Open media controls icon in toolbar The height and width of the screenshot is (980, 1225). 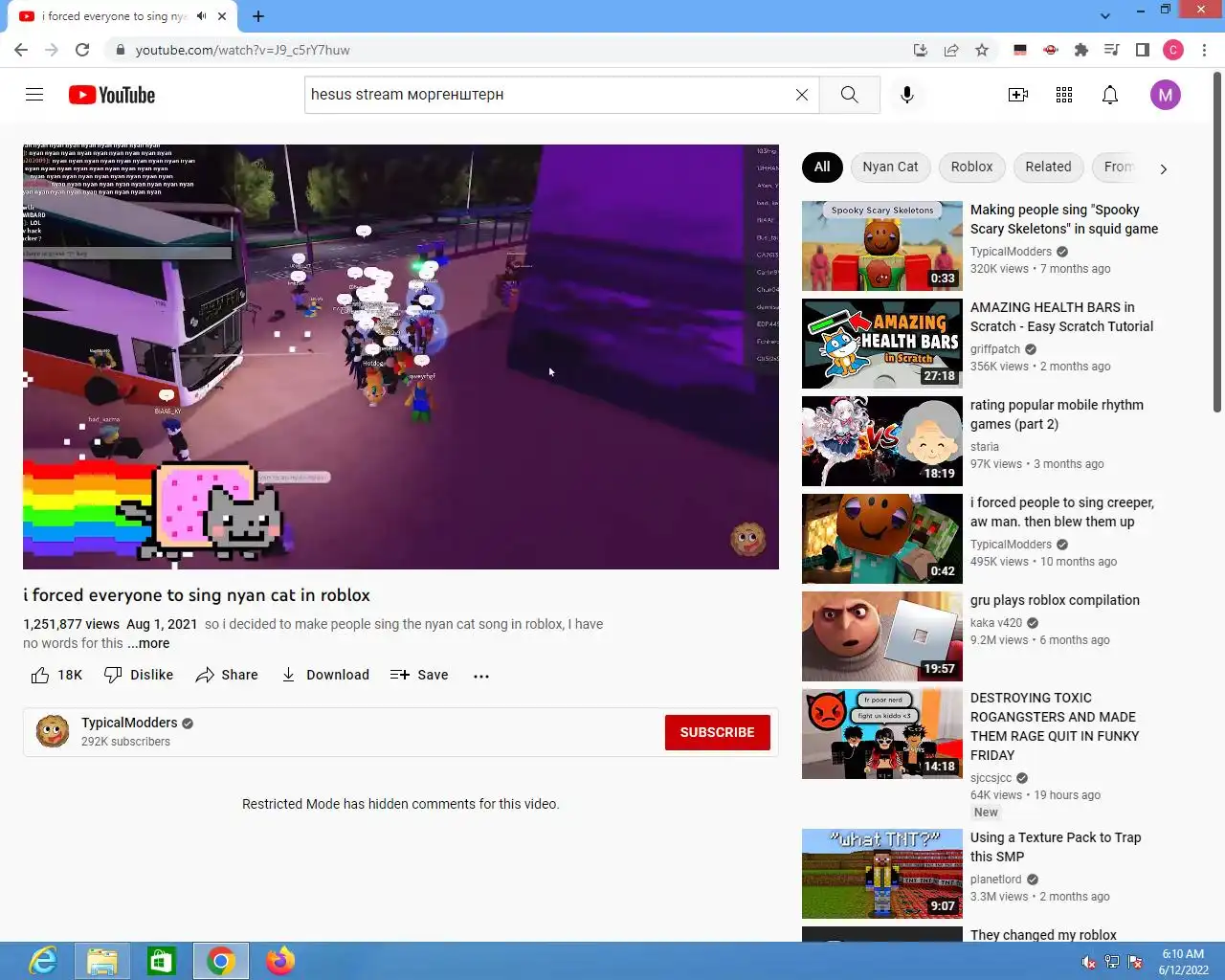(x=1112, y=50)
